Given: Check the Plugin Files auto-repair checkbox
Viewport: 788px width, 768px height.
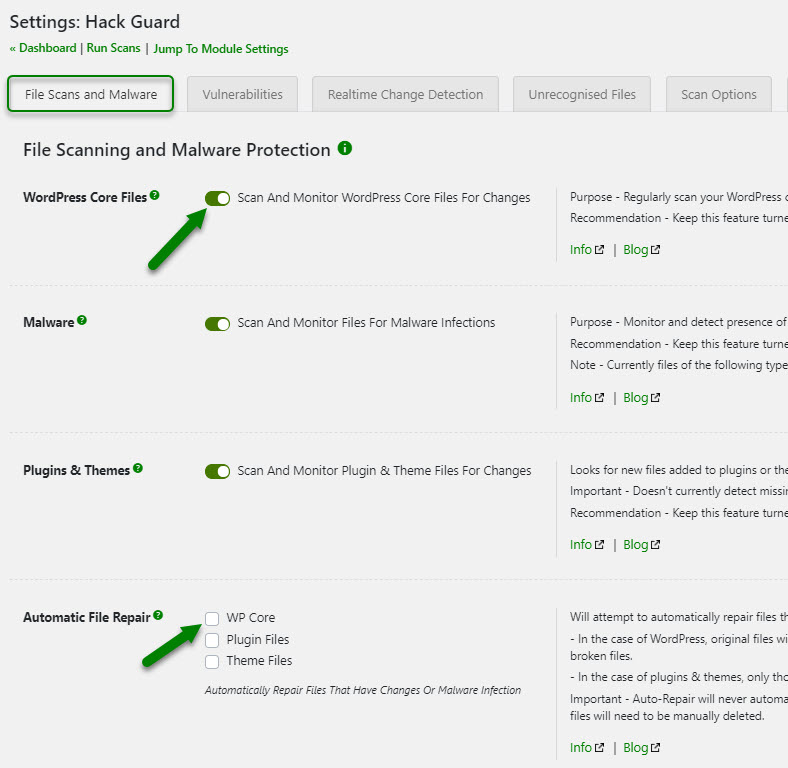Looking at the screenshot, I should [212, 640].
